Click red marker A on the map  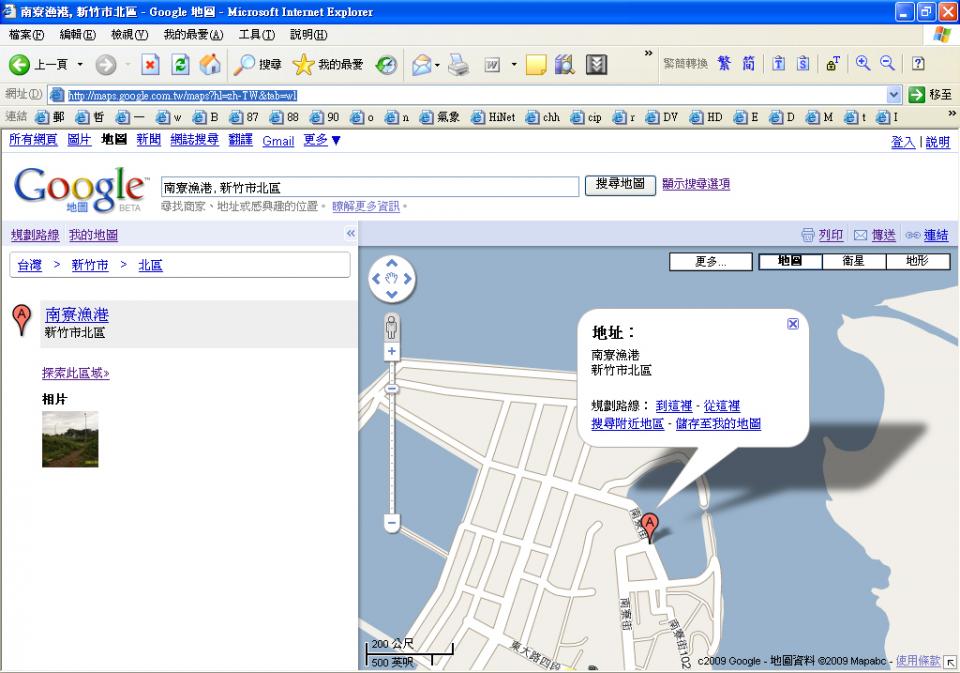point(650,525)
